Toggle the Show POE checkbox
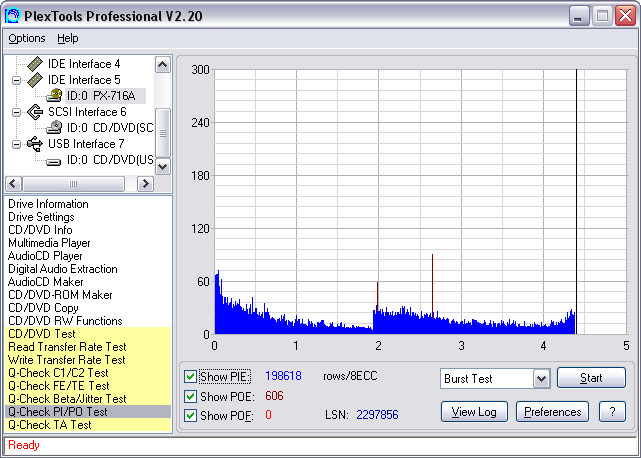Viewport: 641px width, 458px height. pos(190,396)
